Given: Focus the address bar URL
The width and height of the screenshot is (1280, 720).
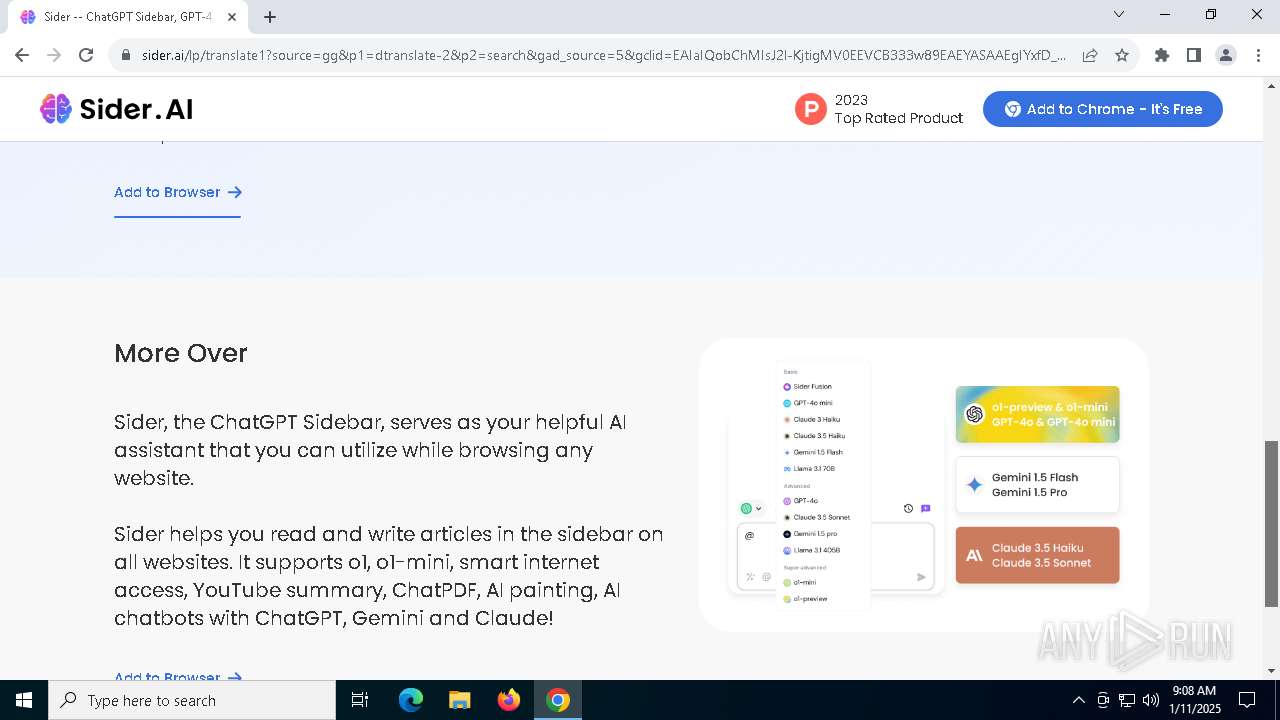Looking at the screenshot, I should [x=603, y=55].
